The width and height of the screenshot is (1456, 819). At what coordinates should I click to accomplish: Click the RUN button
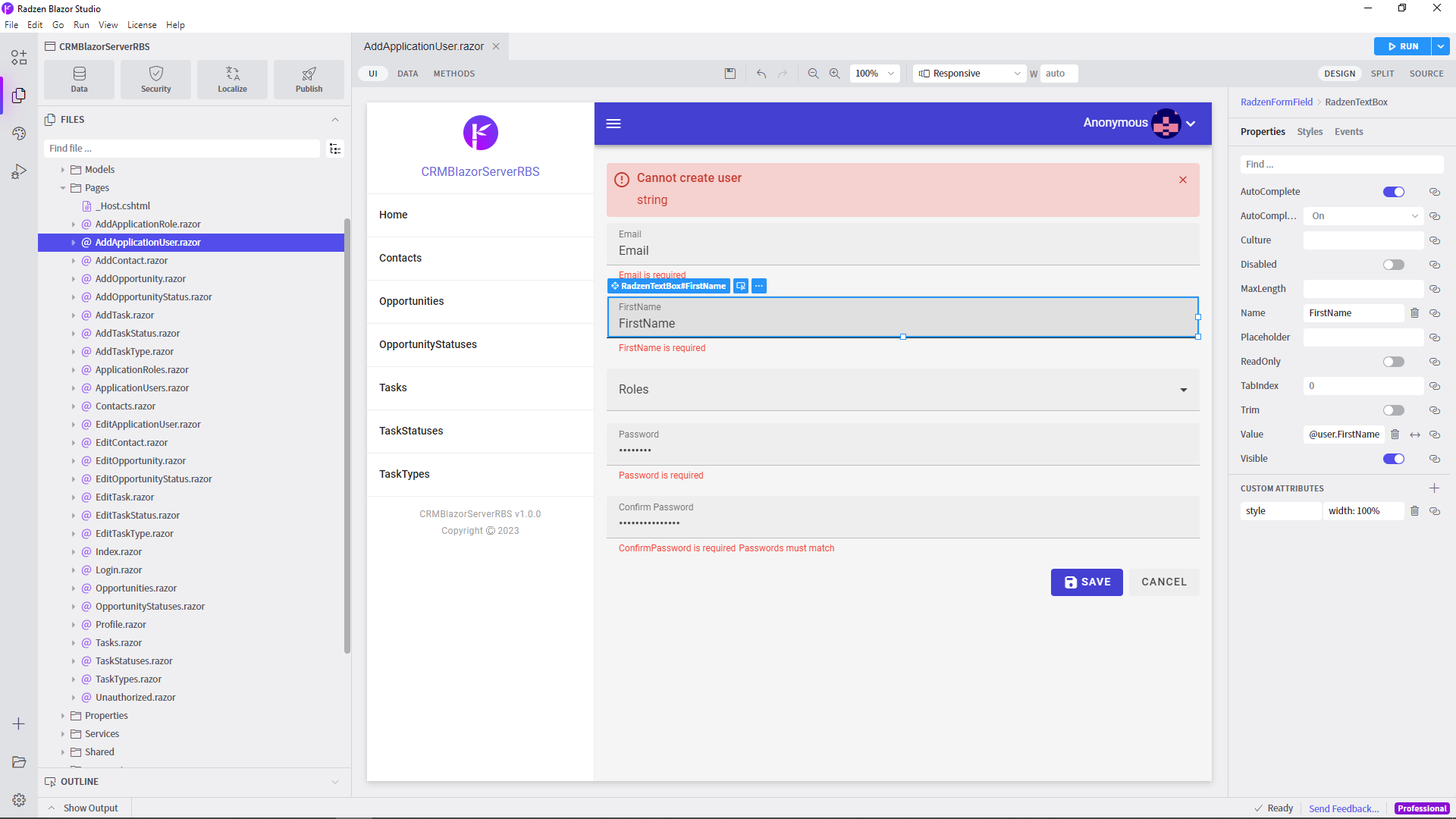[1402, 46]
